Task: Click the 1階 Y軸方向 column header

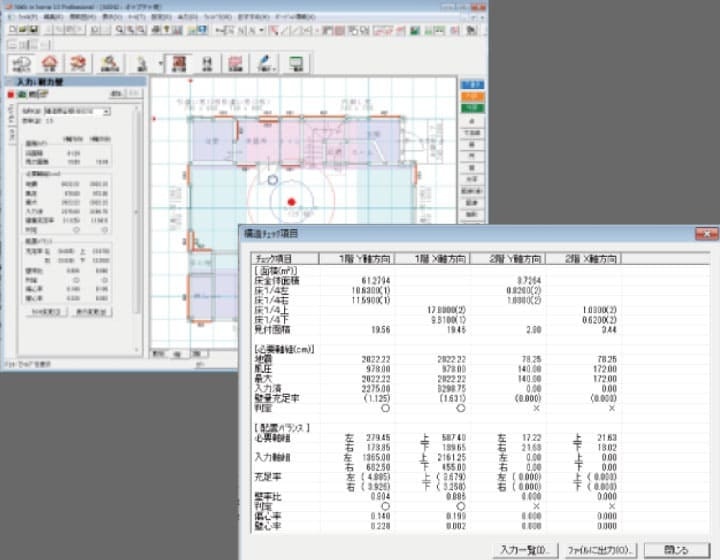Action: pos(360,258)
